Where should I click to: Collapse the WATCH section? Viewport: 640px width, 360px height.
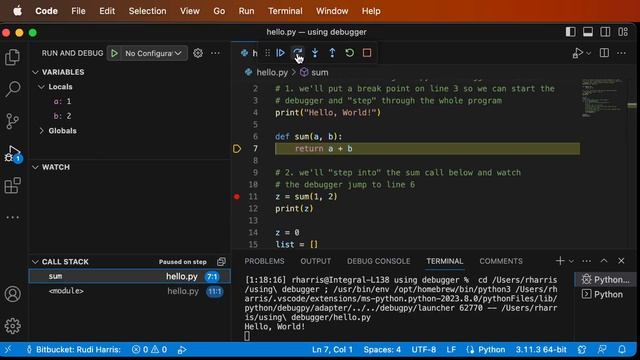tap(36, 167)
